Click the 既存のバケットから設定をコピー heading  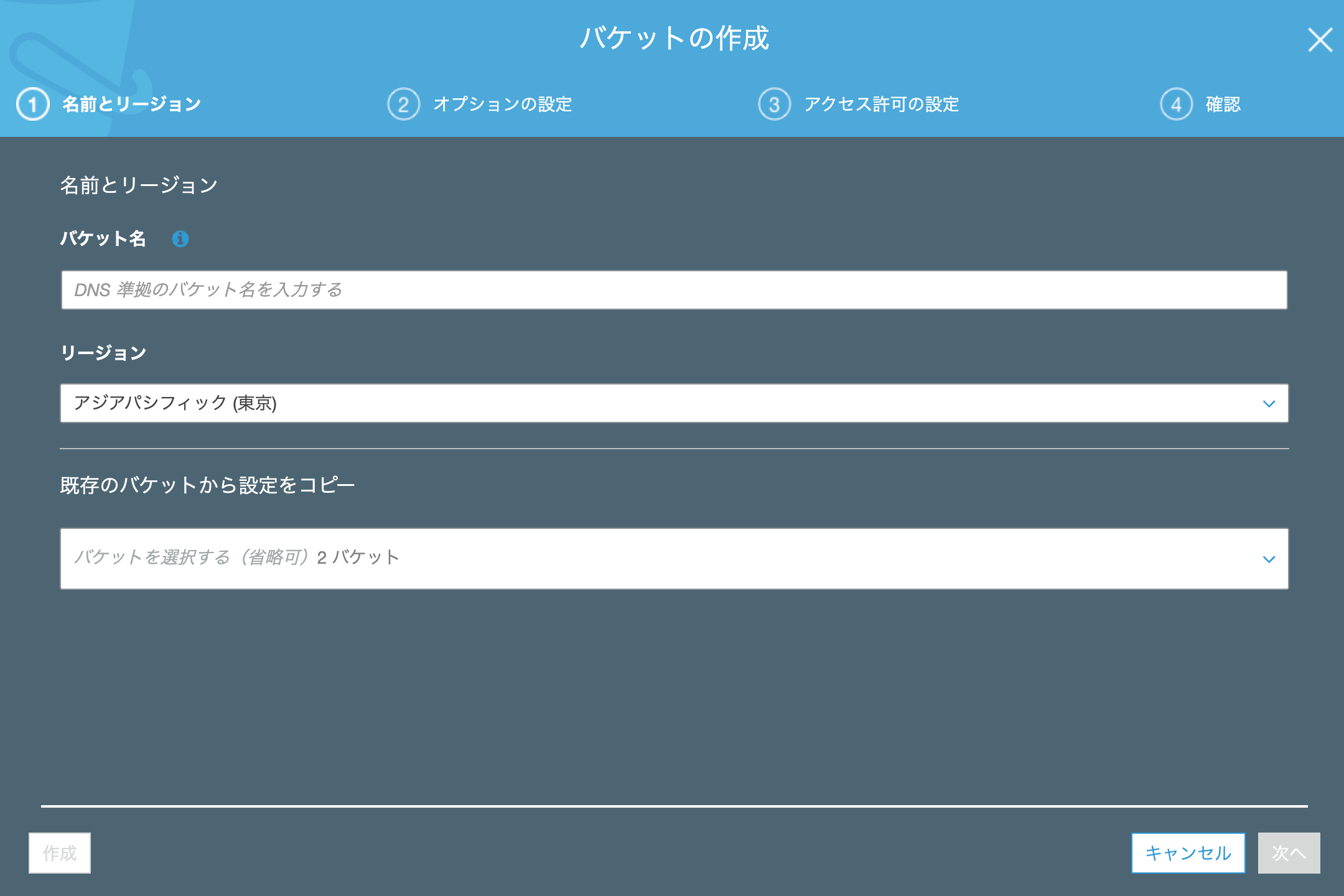coord(207,485)
